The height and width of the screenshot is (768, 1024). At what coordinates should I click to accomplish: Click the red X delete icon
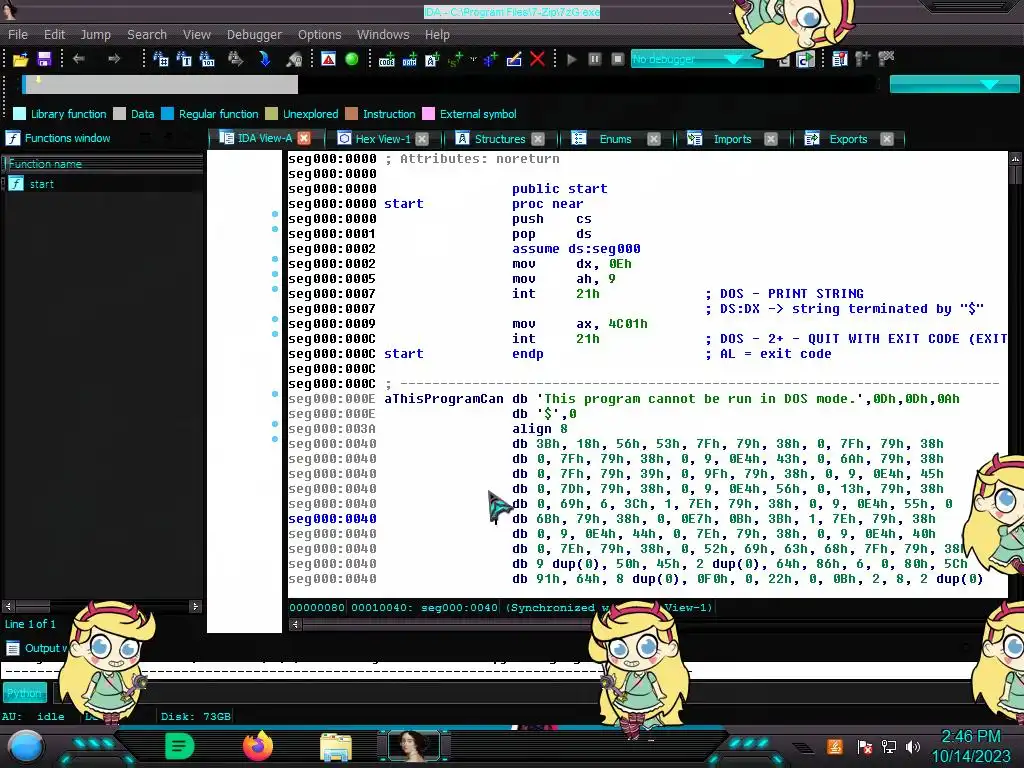537,59
